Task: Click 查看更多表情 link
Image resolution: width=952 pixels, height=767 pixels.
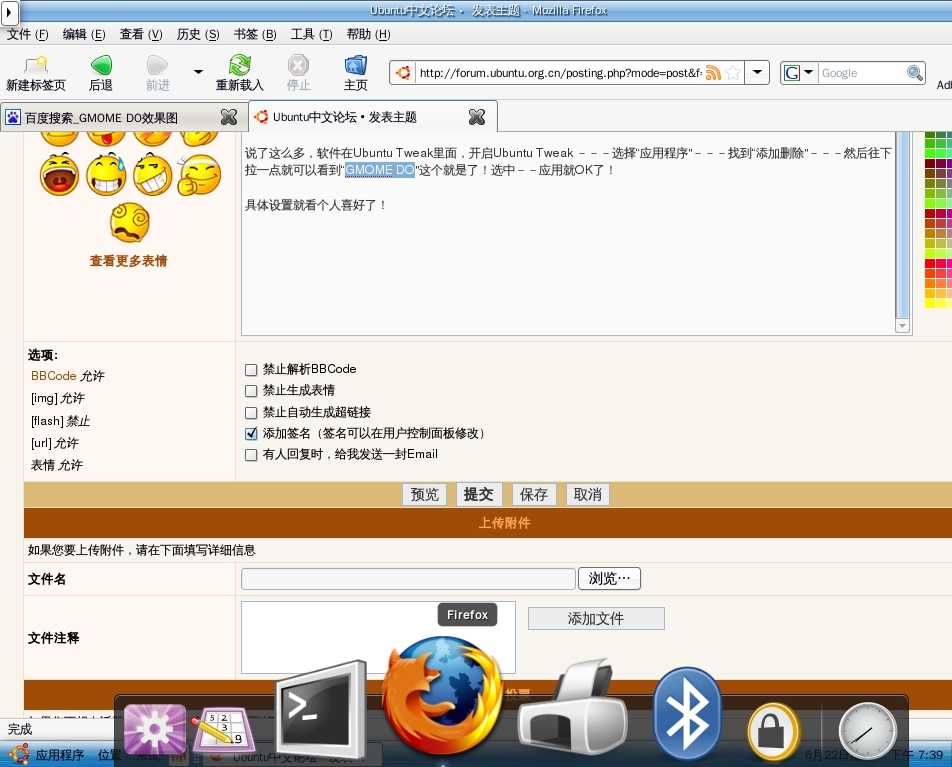Action: [128, 261]
